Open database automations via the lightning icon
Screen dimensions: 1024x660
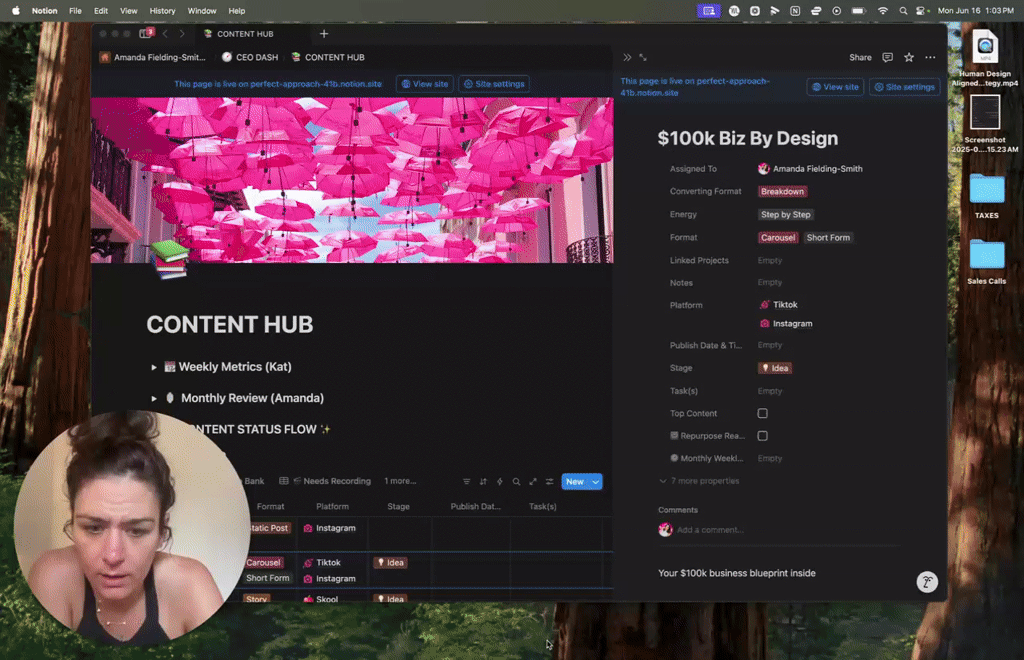click(499, 482)
